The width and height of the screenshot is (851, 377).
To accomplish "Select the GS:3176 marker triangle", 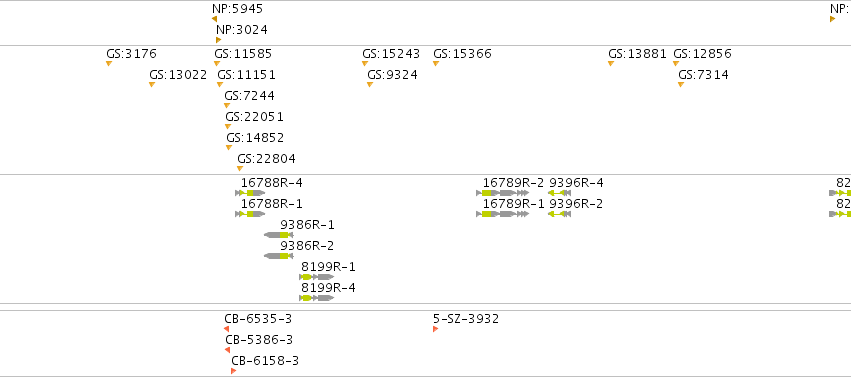I will 109,63.
